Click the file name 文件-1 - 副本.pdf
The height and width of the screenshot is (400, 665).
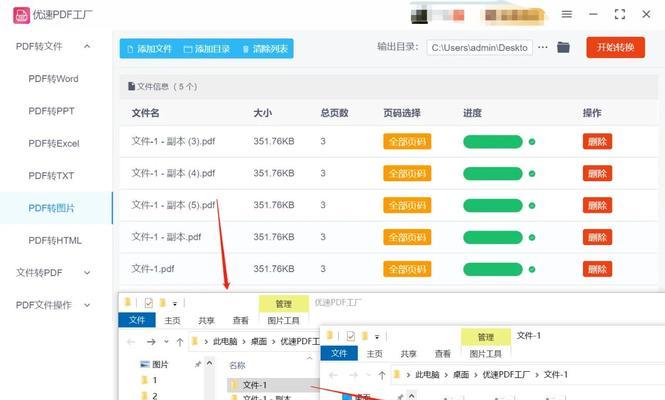(166, 237)
